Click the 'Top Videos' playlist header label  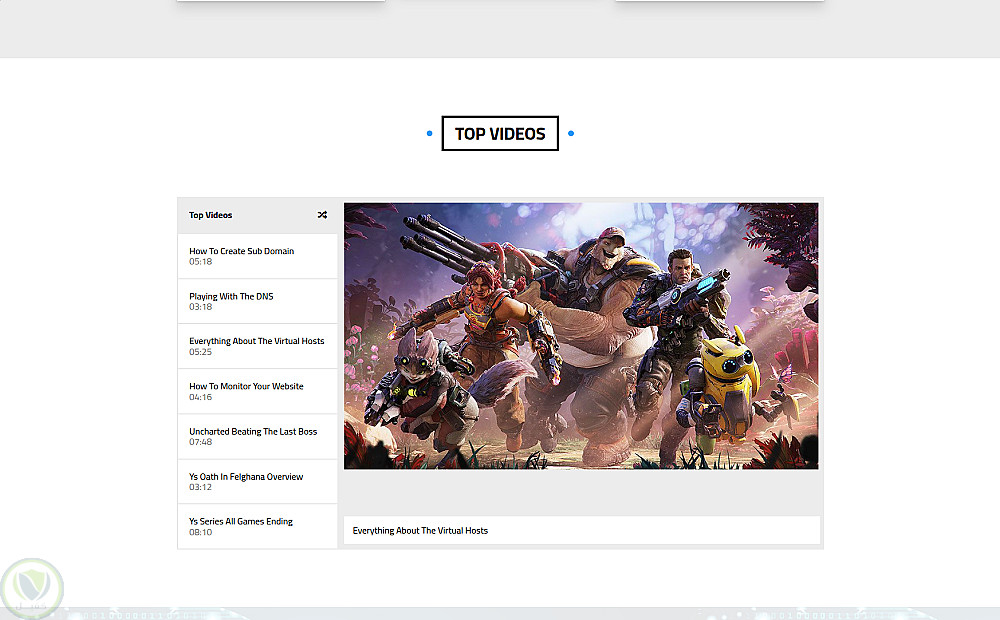click(x=210, y=215)
